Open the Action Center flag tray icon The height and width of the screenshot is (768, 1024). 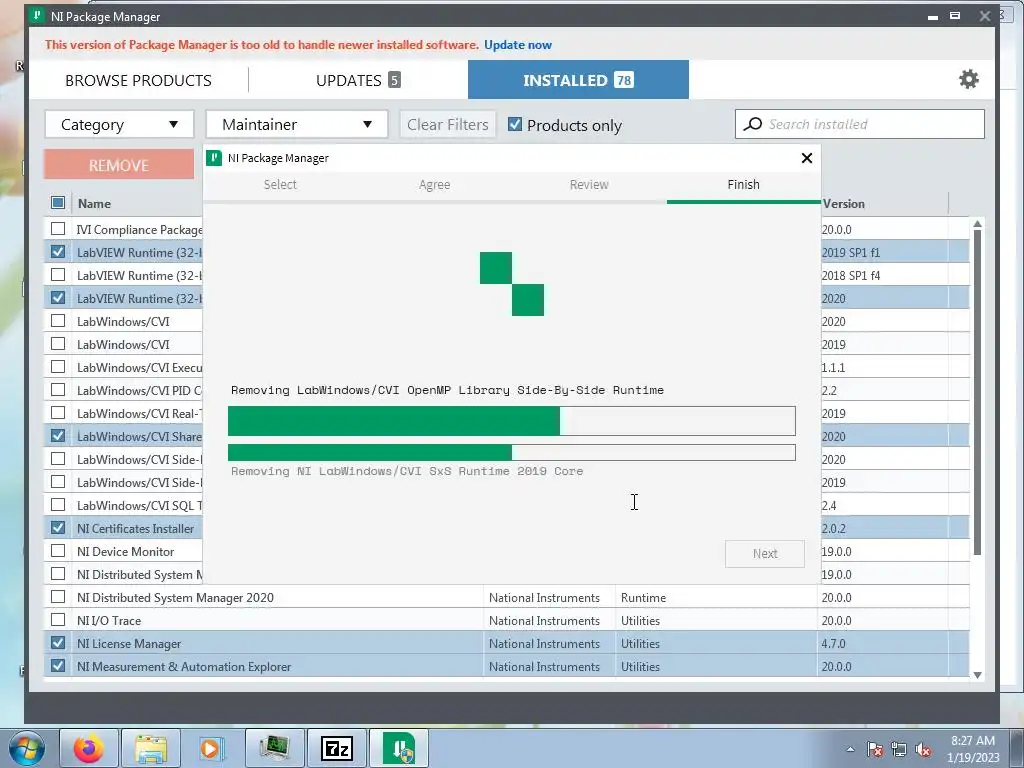coord(875,749)
